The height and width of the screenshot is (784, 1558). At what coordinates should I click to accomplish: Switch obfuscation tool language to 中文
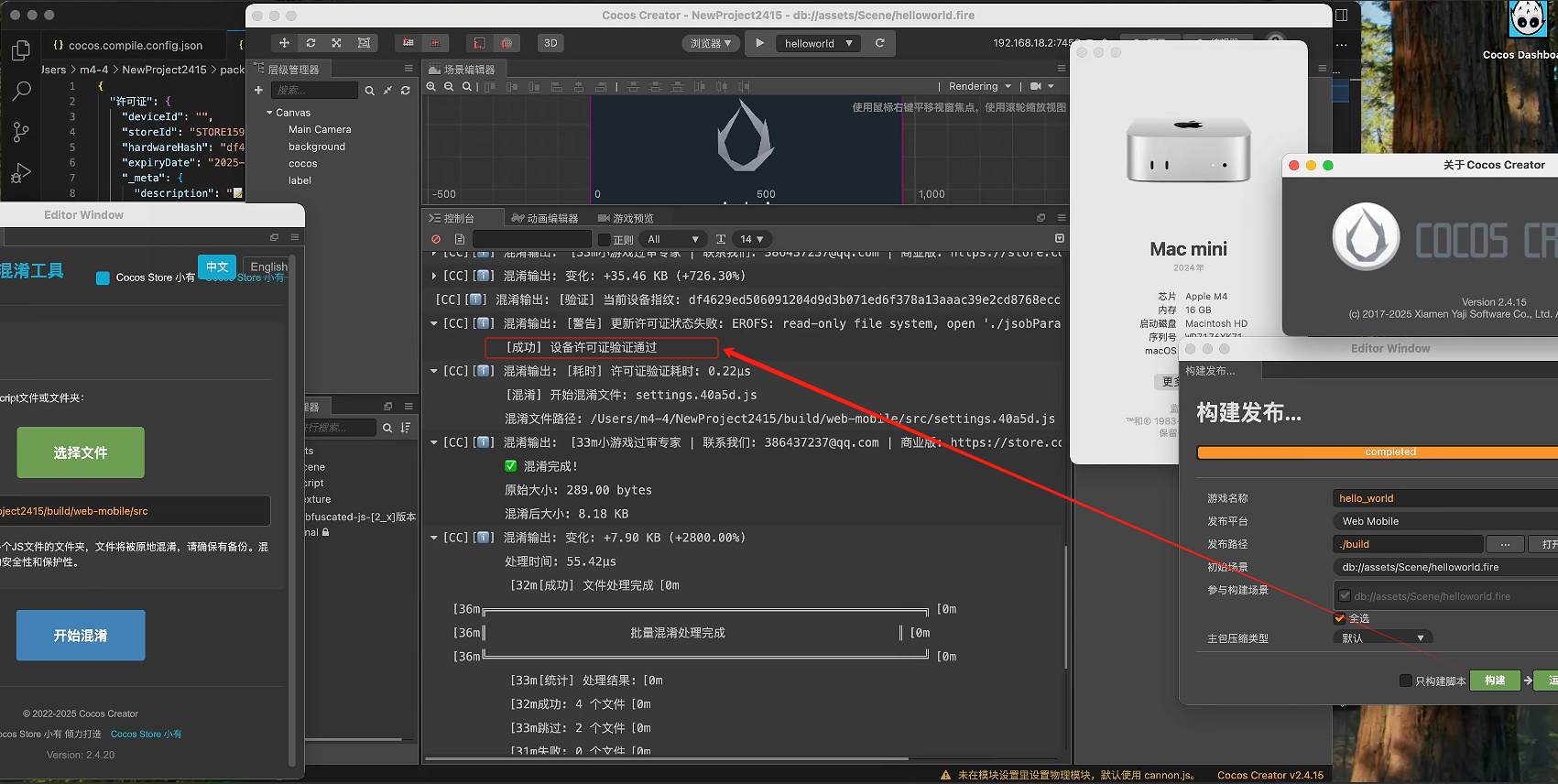pos(217,267)
